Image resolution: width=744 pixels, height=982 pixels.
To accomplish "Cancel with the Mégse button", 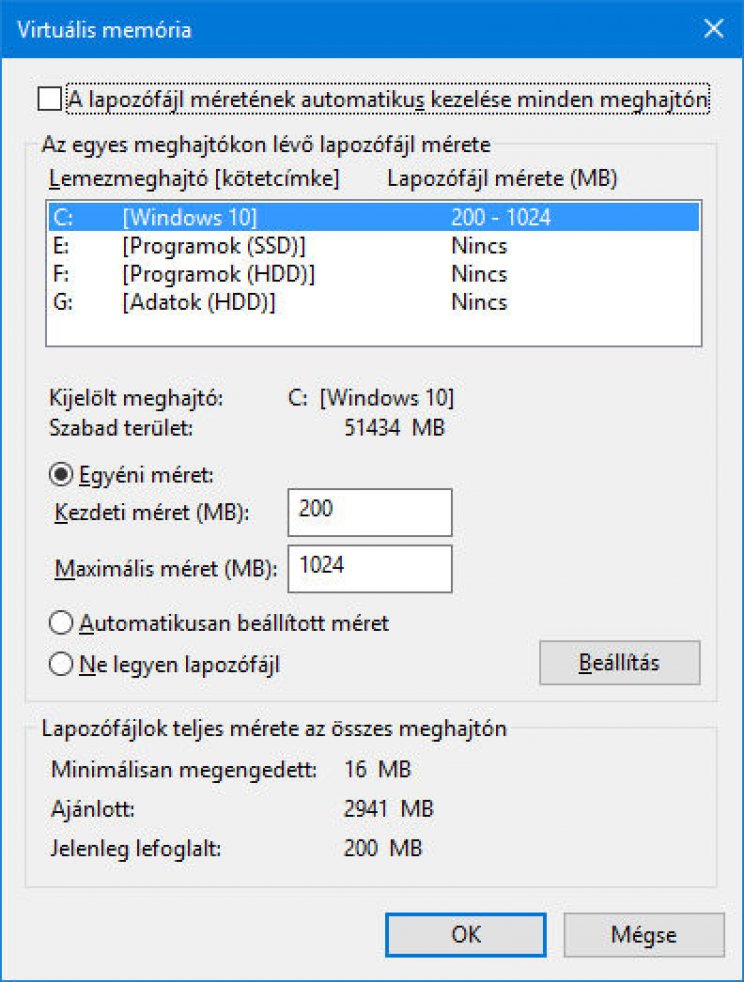I will tap(644, 935).
